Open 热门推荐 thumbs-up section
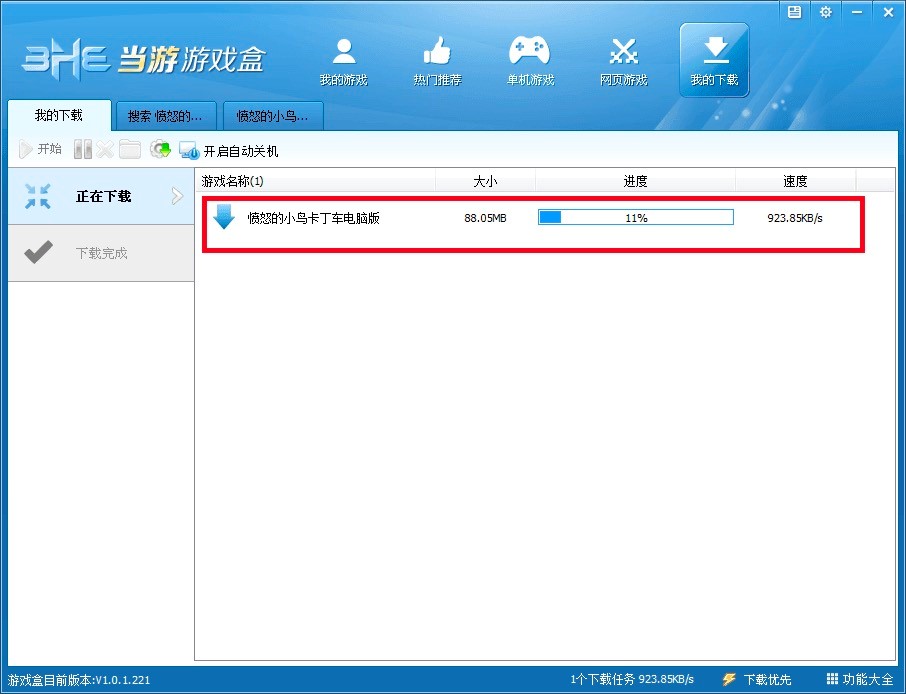The width and height of the screenshot is (906, 694). click(437, 61)
